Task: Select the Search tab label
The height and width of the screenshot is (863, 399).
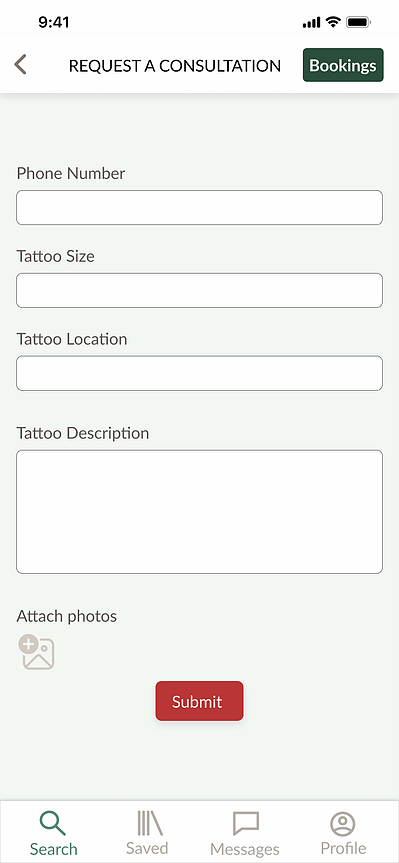Action: coord(53,849)
